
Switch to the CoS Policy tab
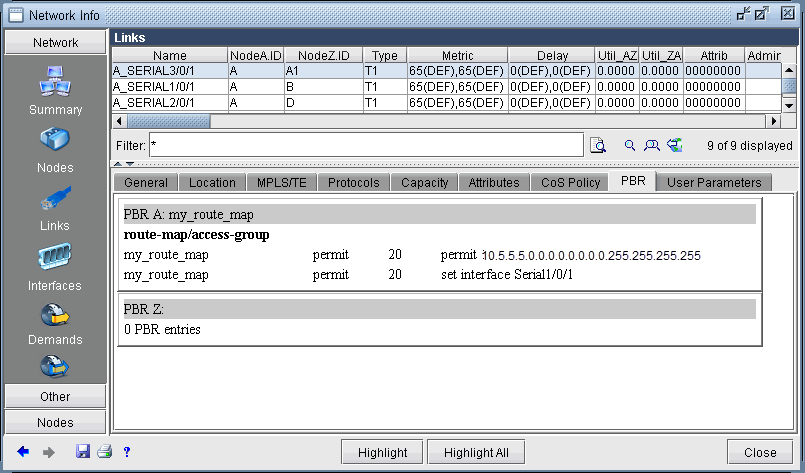tap(570, 182)
